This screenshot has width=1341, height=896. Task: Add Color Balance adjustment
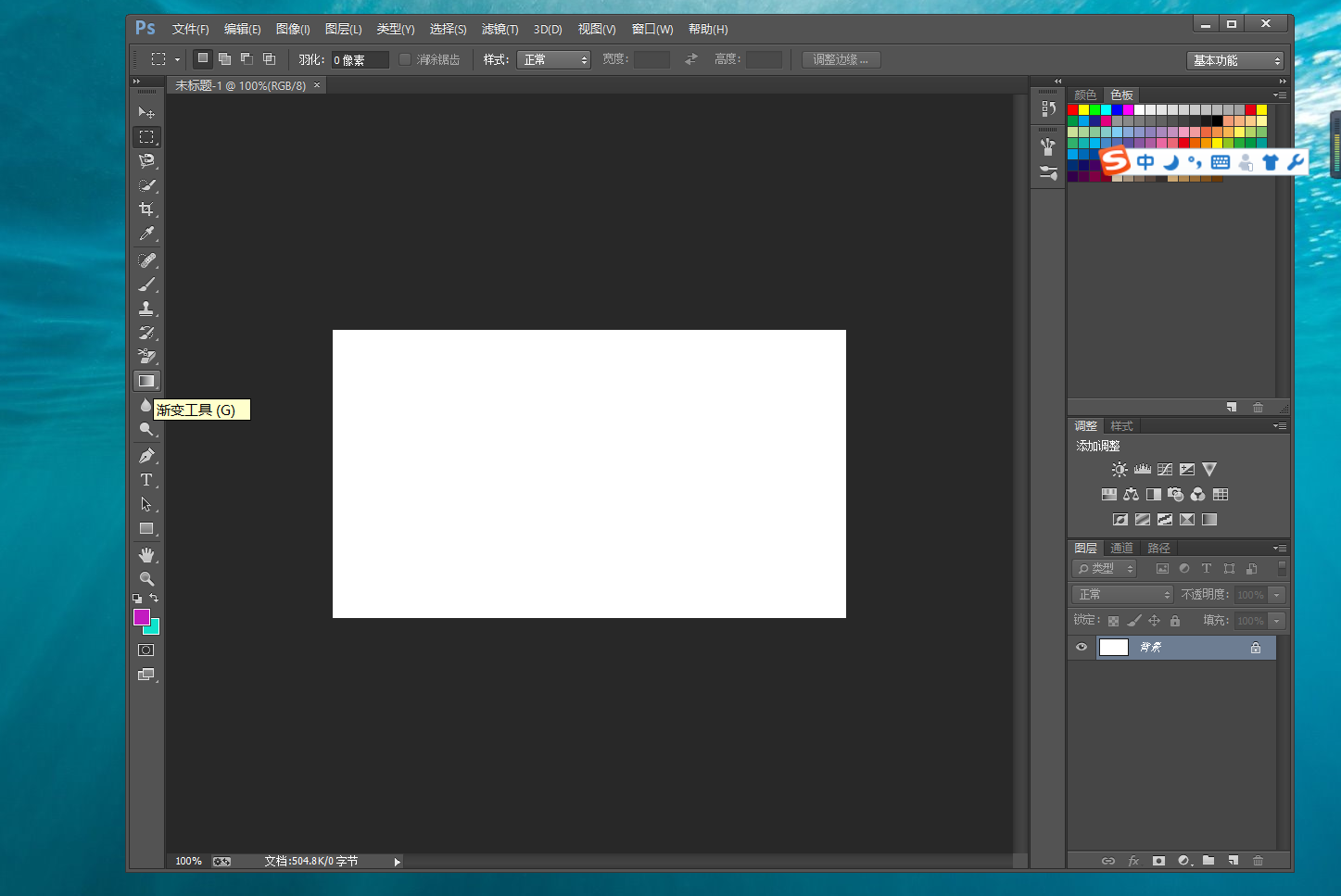pos(1131,495)
